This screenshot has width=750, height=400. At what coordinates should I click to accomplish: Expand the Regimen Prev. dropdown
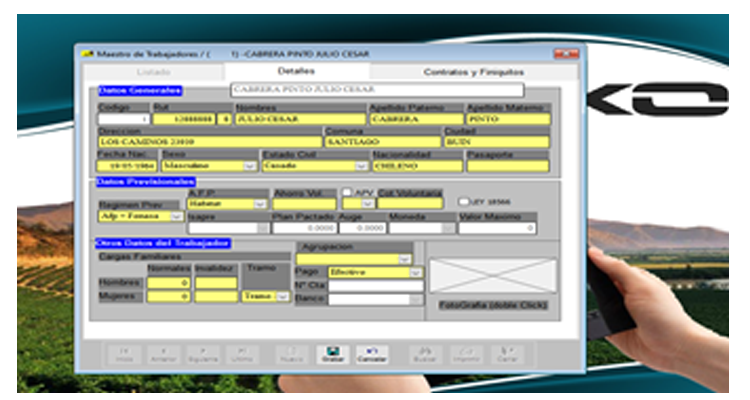[x=176, y=217]
